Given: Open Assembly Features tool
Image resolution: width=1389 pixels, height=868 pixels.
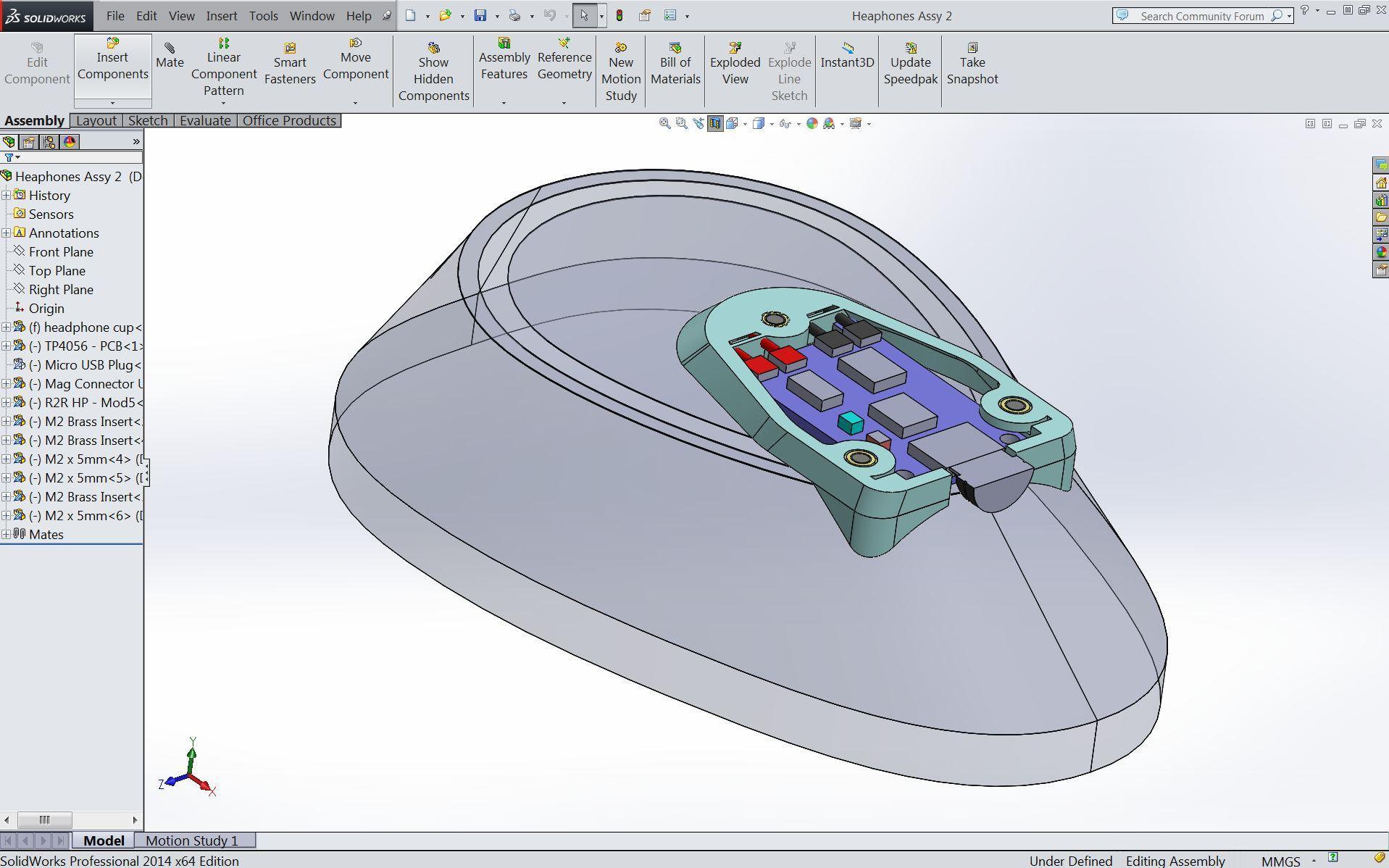Looking at the screenshot, I should [504, 59].
